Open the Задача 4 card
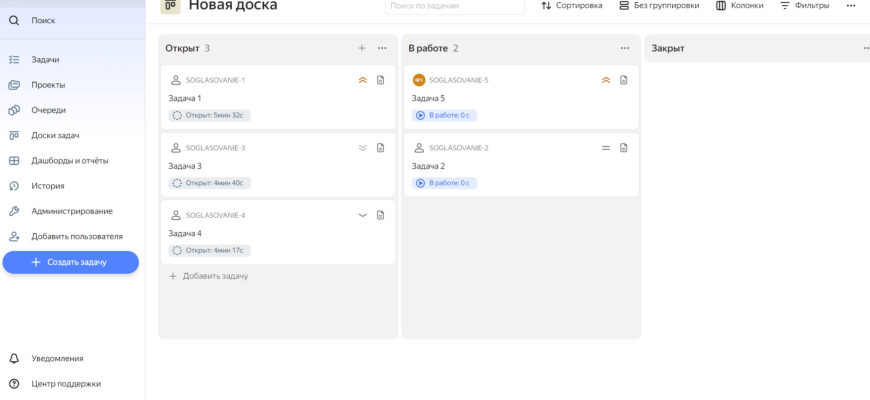The image size is (870, 400). pyautogui.click(x=277, y=232)
